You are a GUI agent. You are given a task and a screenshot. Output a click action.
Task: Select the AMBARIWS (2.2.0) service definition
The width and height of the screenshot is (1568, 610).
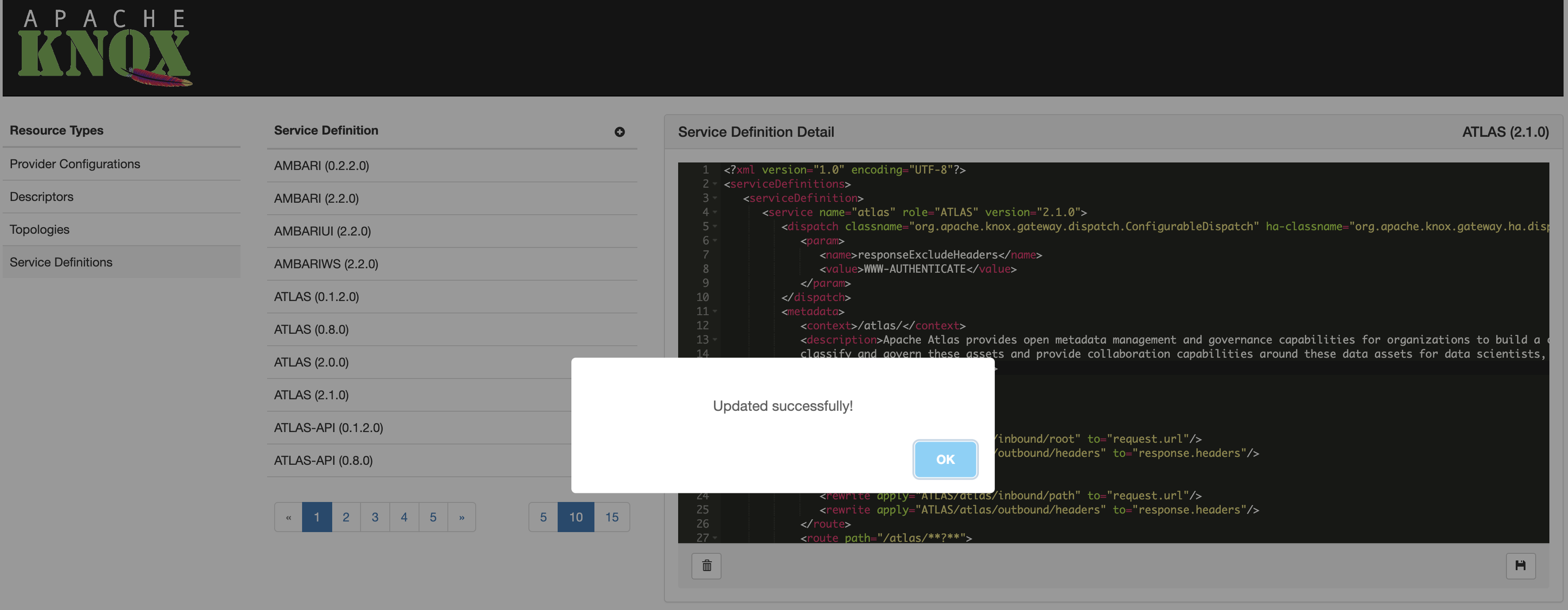(326, 264)
